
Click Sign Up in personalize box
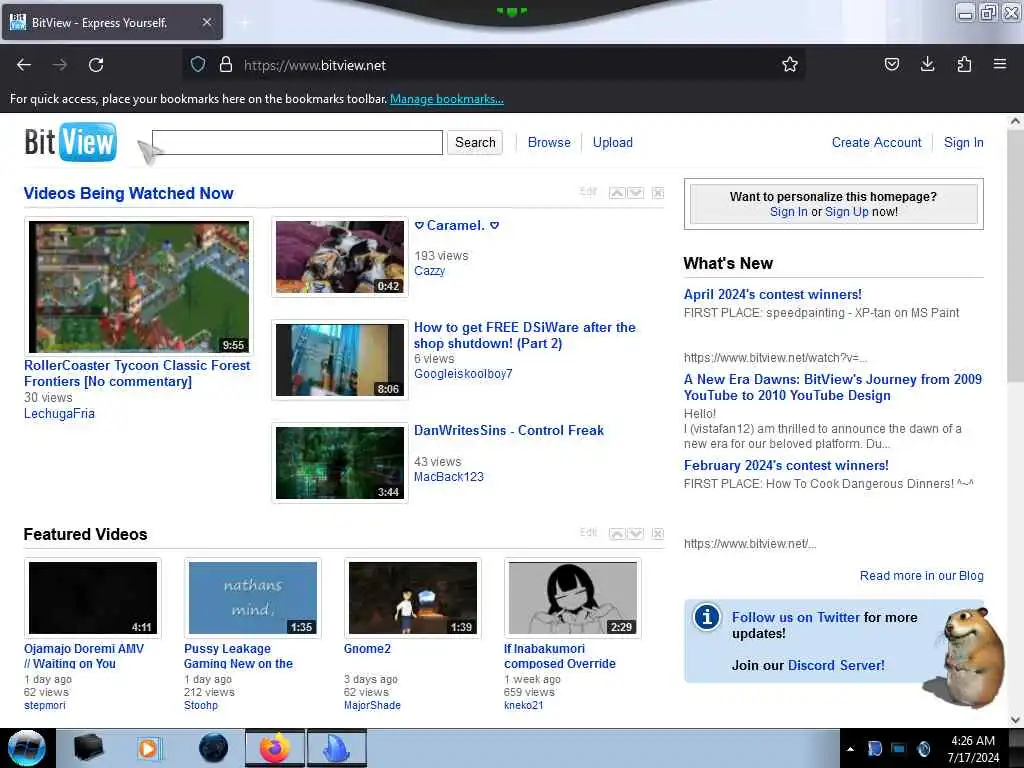[846, 212]
